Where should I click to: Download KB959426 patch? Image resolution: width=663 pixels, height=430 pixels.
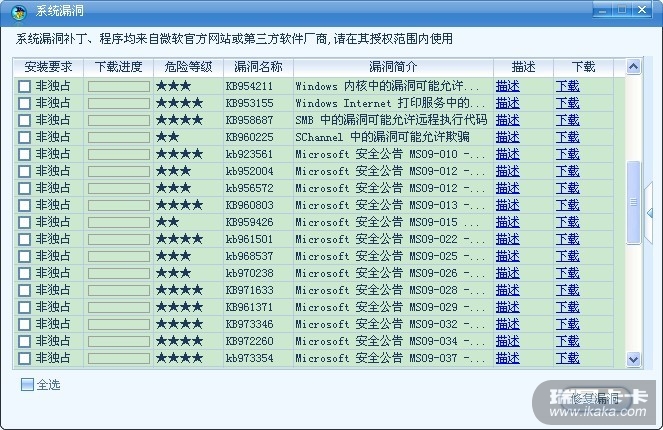[567, 222]
